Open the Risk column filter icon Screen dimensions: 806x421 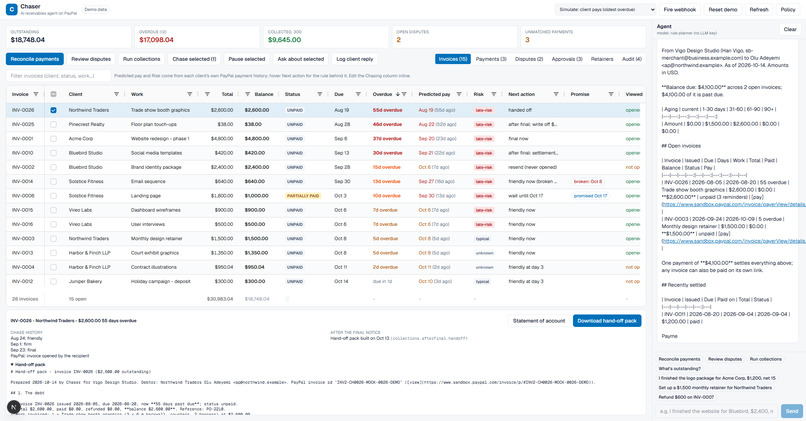coord(493,94)
